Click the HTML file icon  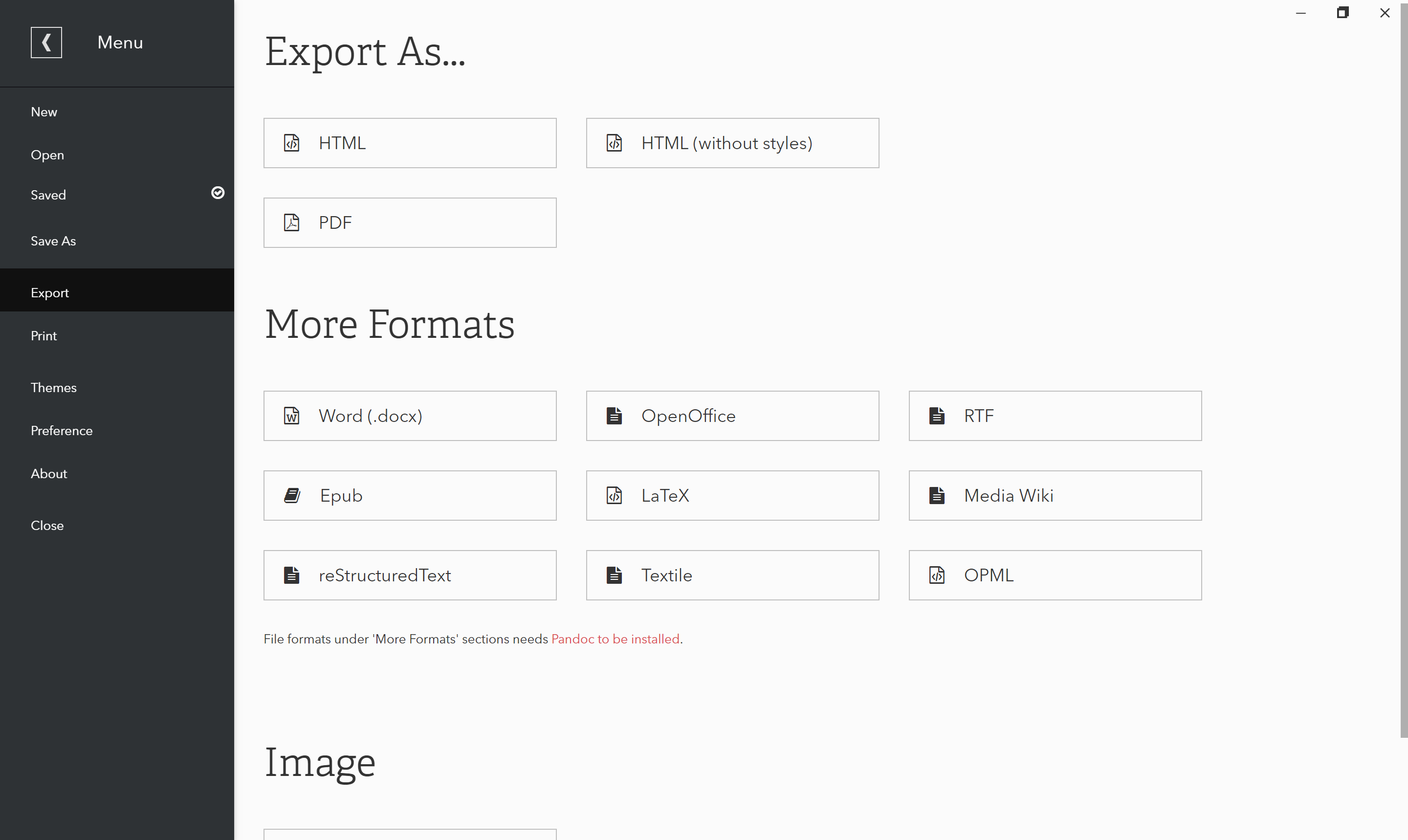point(291,143)
